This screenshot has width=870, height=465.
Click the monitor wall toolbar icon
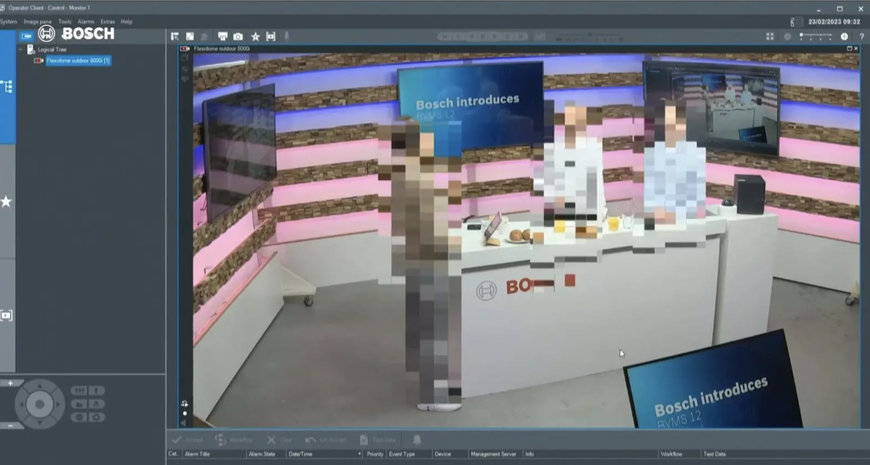click(x=222, y=36)
